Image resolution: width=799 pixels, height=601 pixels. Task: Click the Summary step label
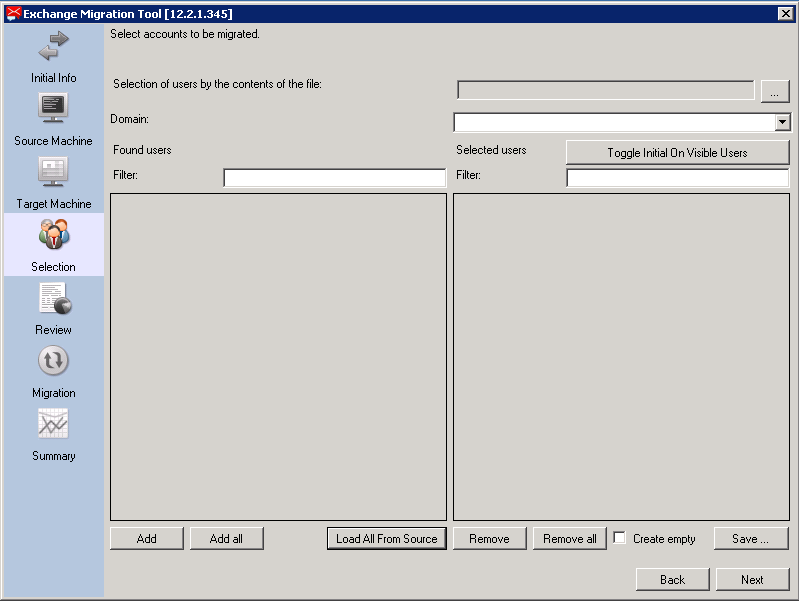click(54, 456)
